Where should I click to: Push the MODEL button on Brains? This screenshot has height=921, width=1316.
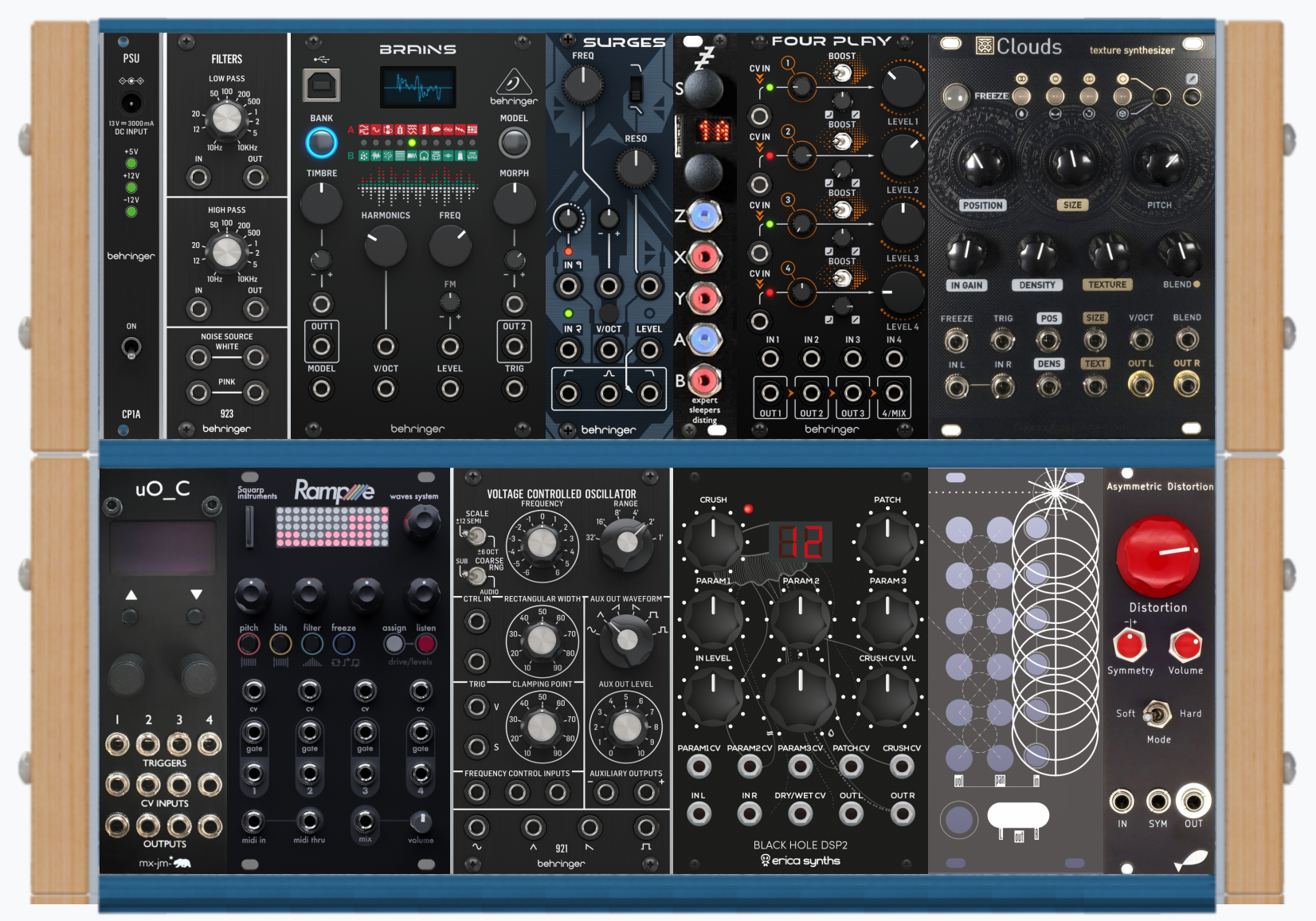pyautogui.click(x=514, y=143)
